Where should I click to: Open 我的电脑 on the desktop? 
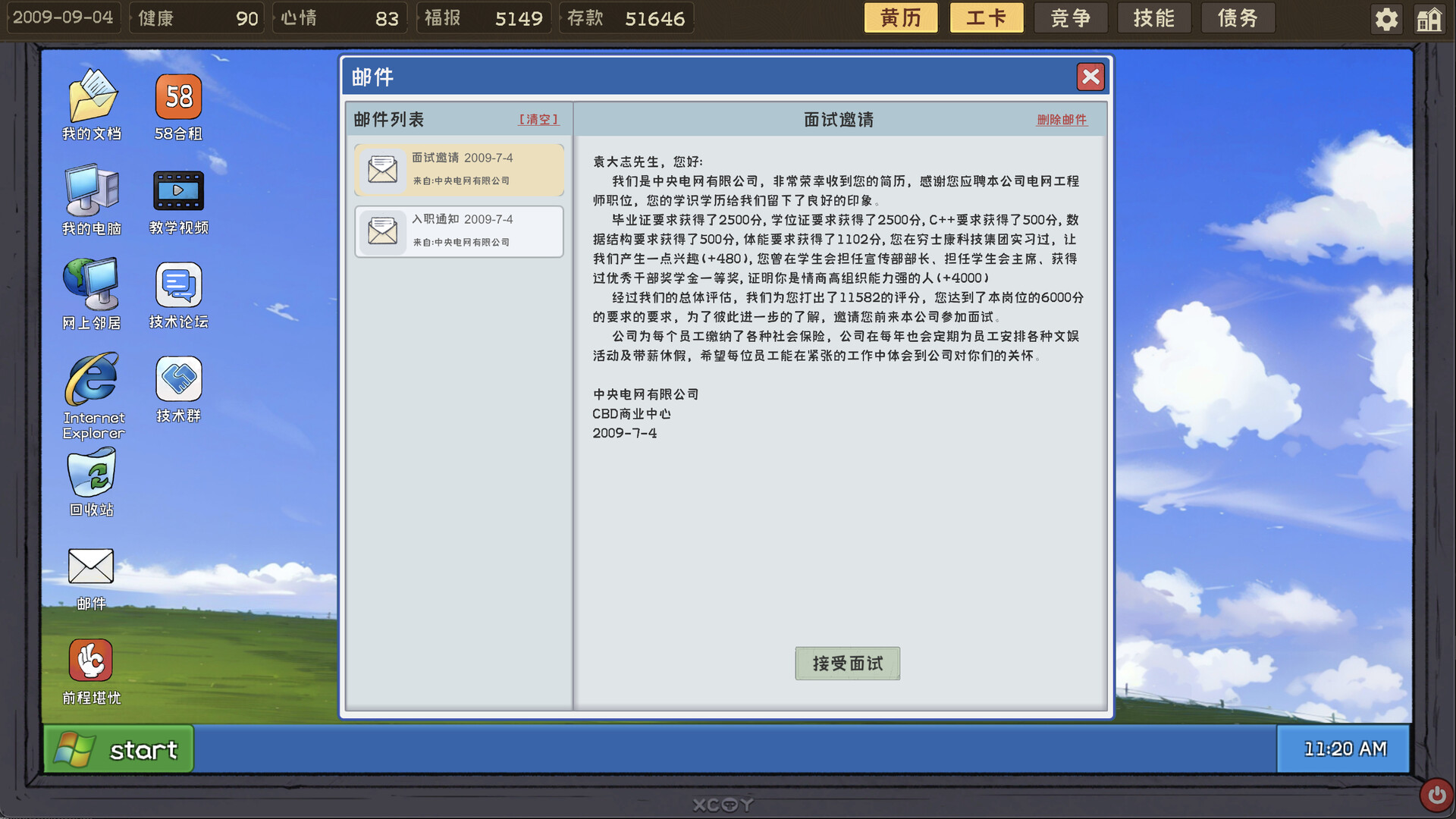(91, 191)
